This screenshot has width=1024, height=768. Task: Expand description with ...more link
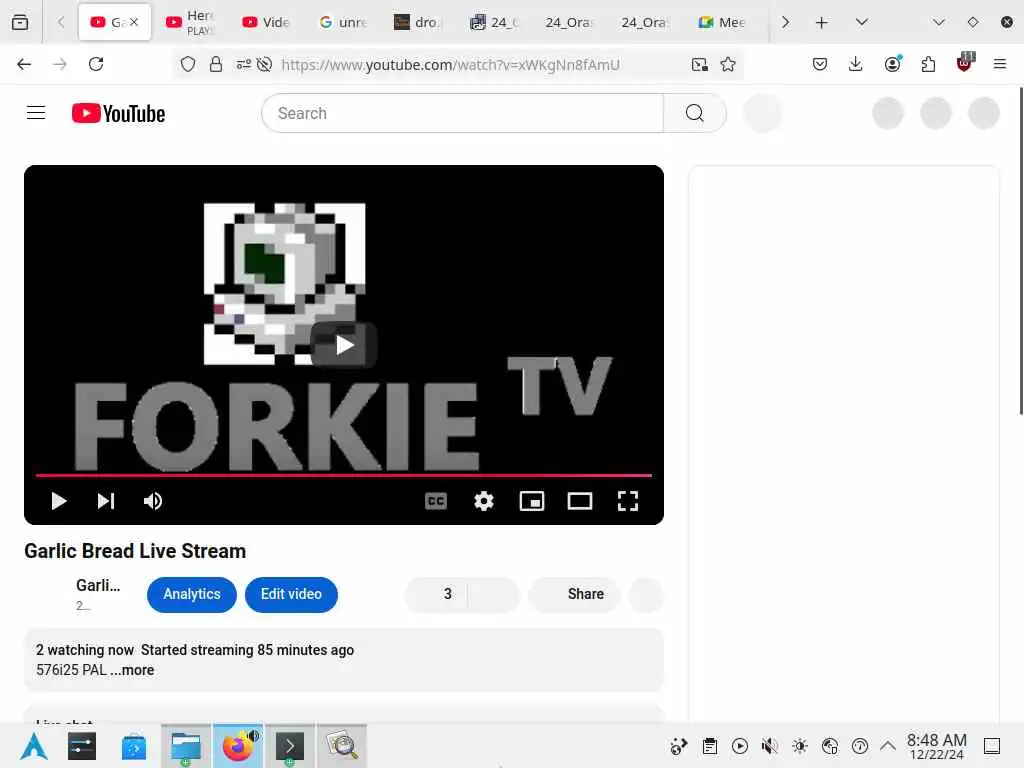coord(133,670)
